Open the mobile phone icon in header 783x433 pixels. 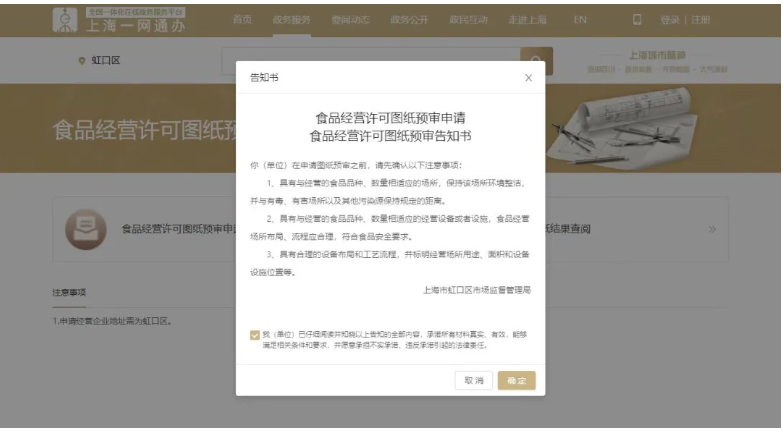click(x=637, y=19)
